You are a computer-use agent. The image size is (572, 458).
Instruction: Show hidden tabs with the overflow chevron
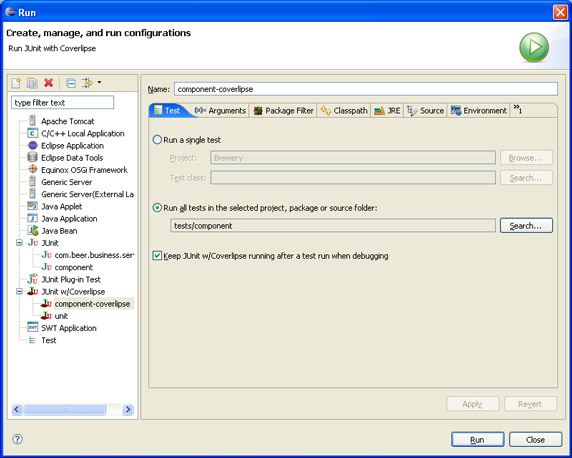tap(518, 109)
